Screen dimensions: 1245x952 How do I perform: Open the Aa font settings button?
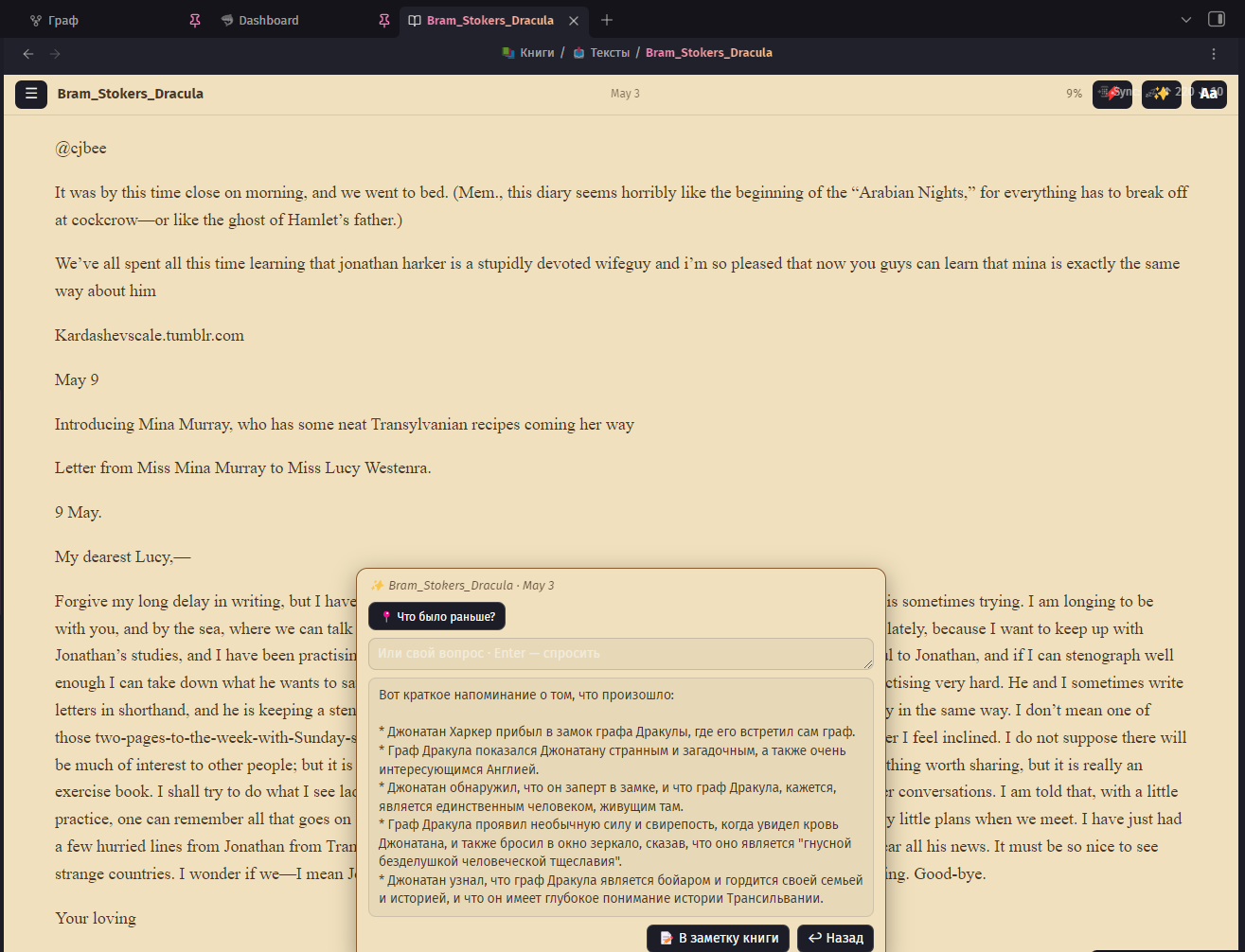click(1209, 94)
